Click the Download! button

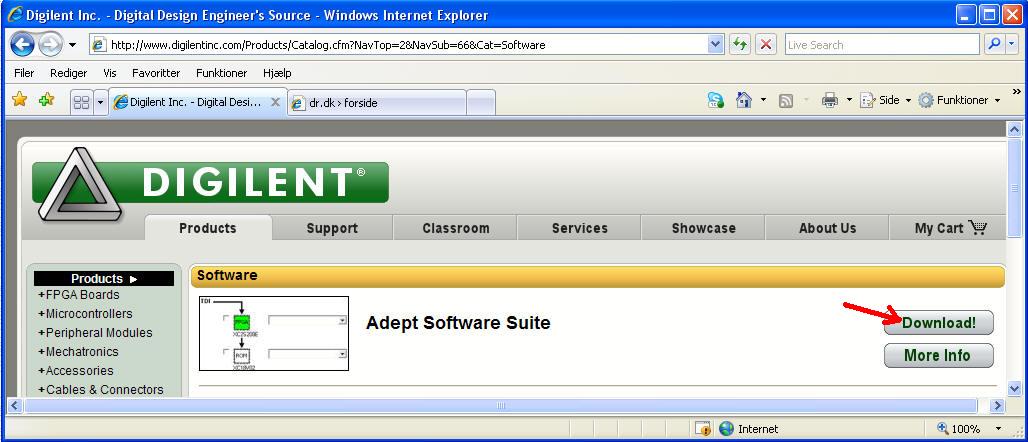point(938,323)
